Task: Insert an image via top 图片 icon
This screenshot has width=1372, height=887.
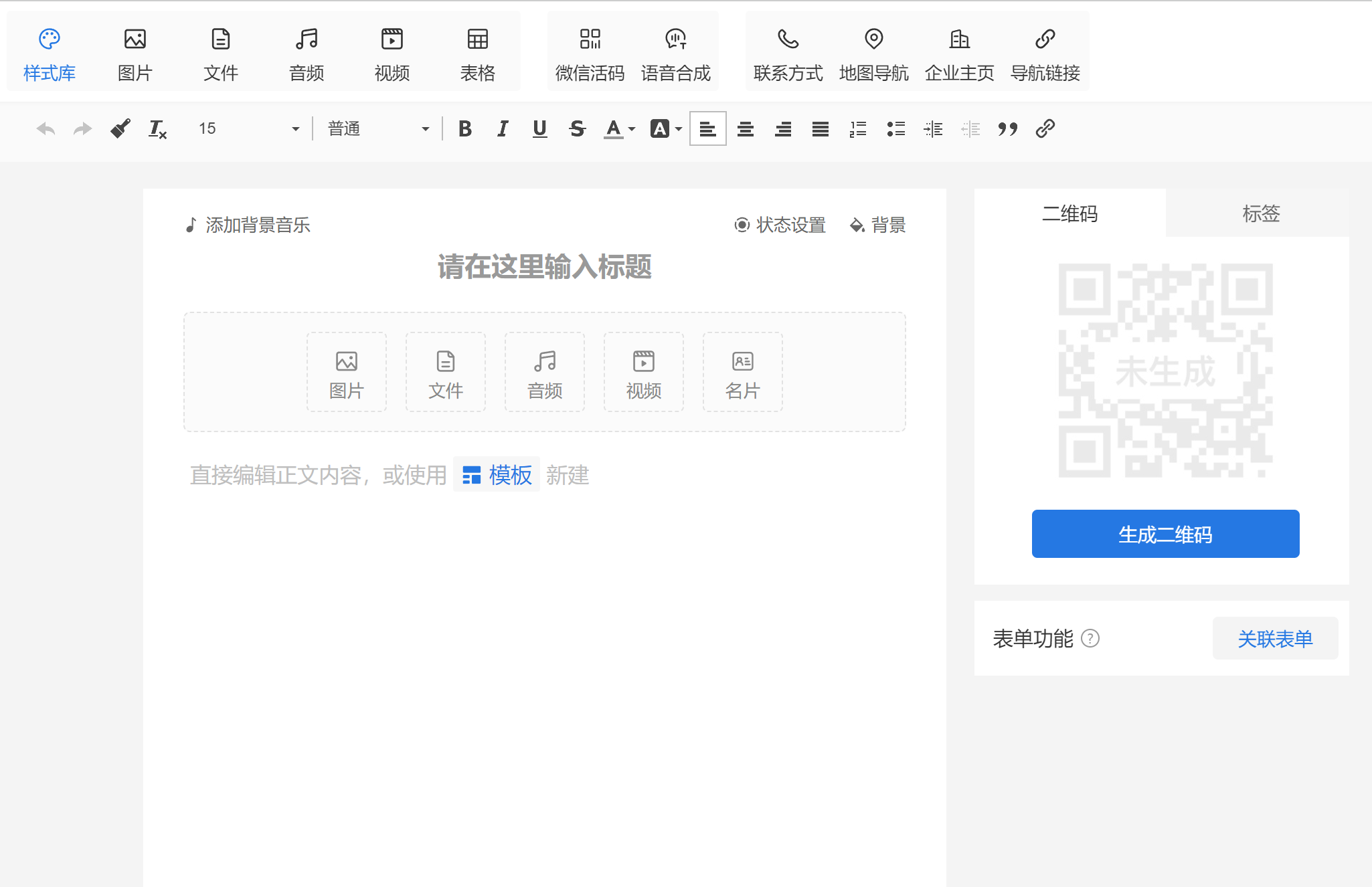Action: (135, 54)
